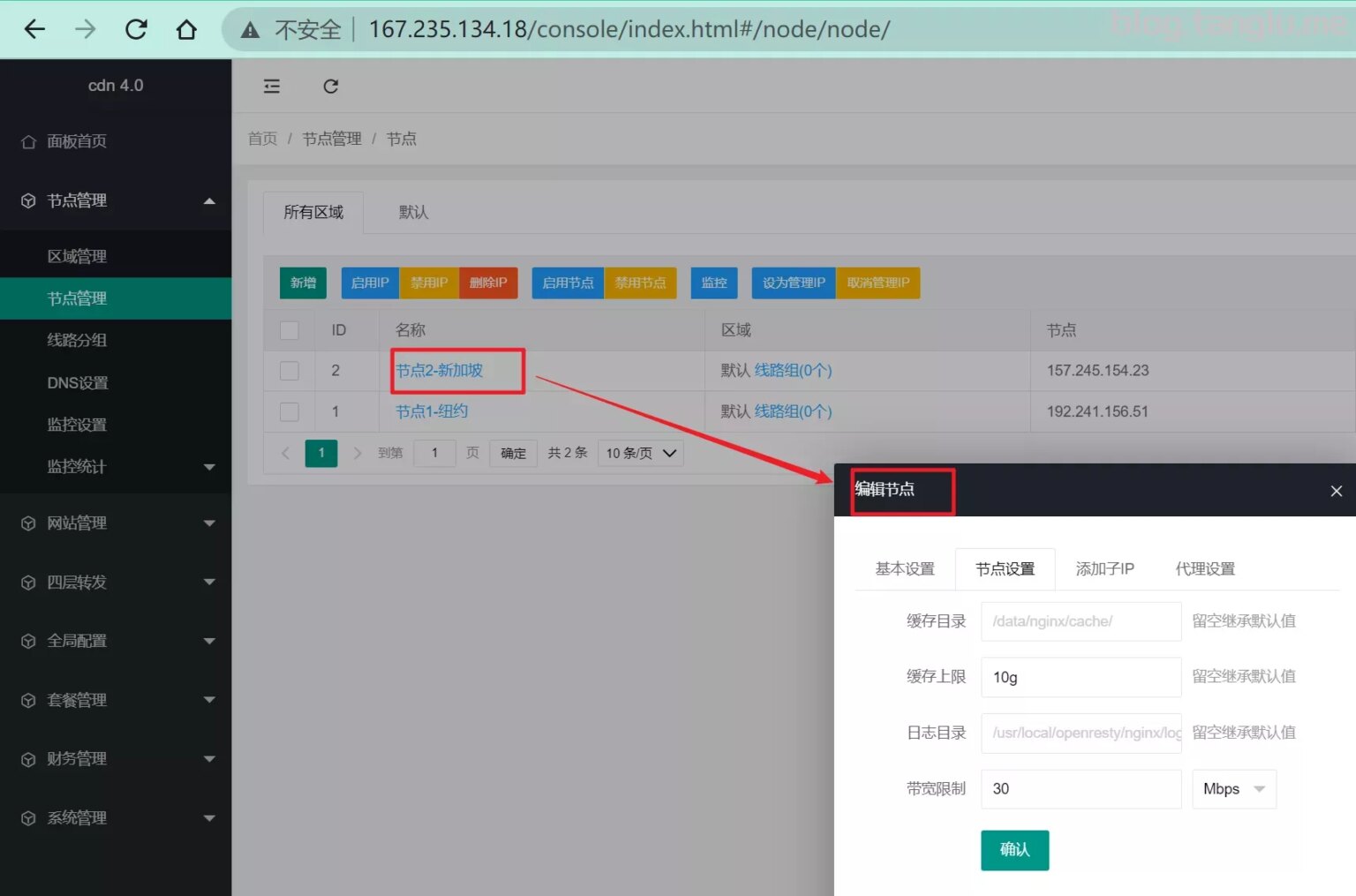Screen dimensions: 1356x896
Task: Open 网站管理 via its sidebar icon
Action: click(x=27, y=523)
